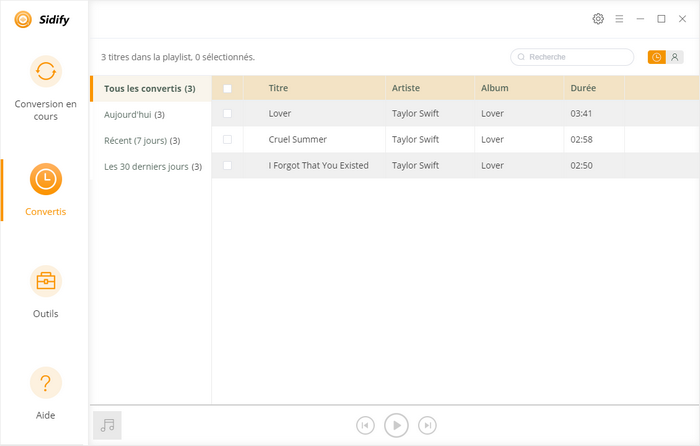
Task: Sort by the Durée column header
Action: point(583,88)
